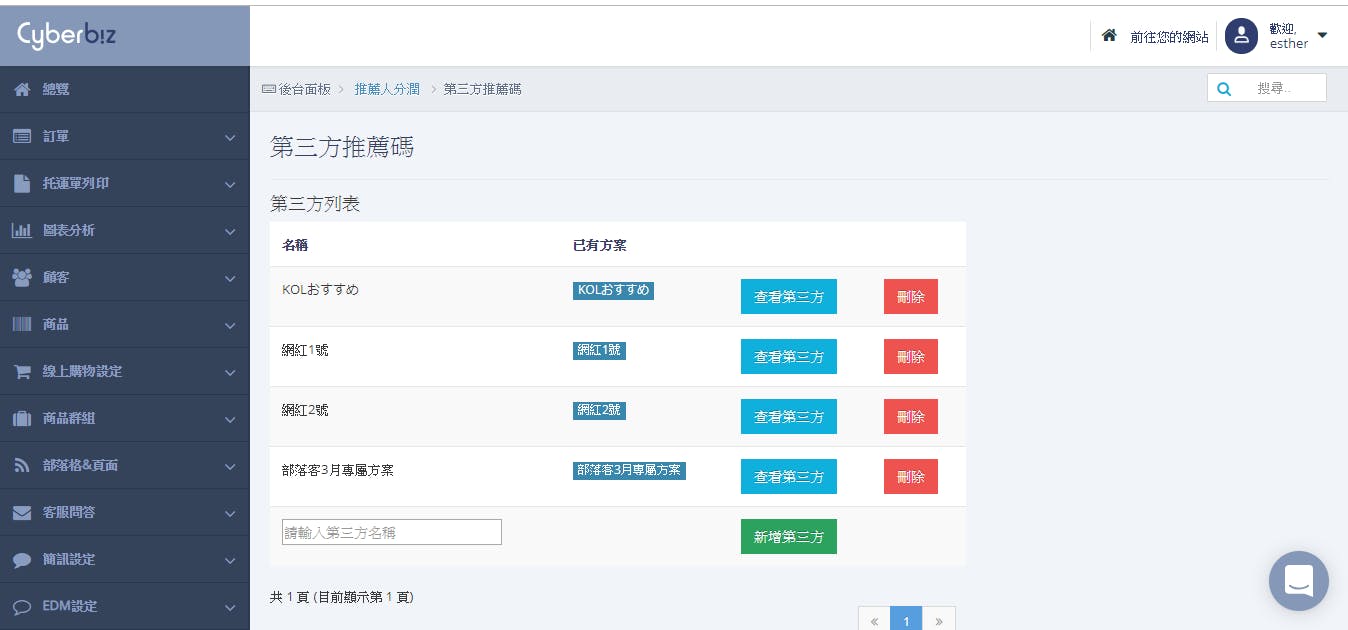Click the previous page « button

(x=874, y=620)
